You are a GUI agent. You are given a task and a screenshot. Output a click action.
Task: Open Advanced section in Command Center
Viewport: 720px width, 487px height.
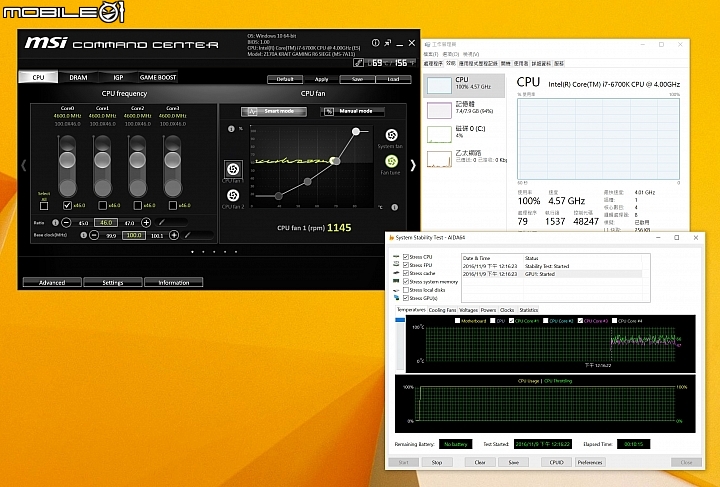click(52, 282)
